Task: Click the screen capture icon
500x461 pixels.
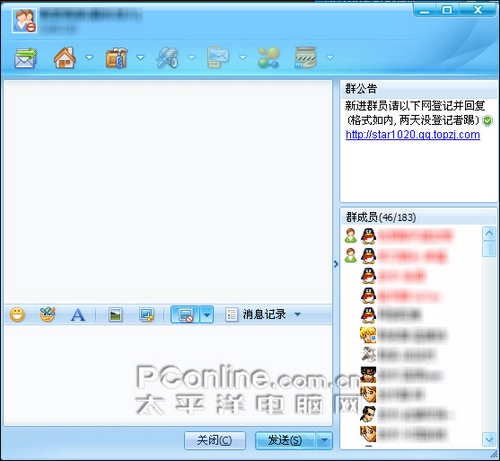Action: [x=147, y=314]
